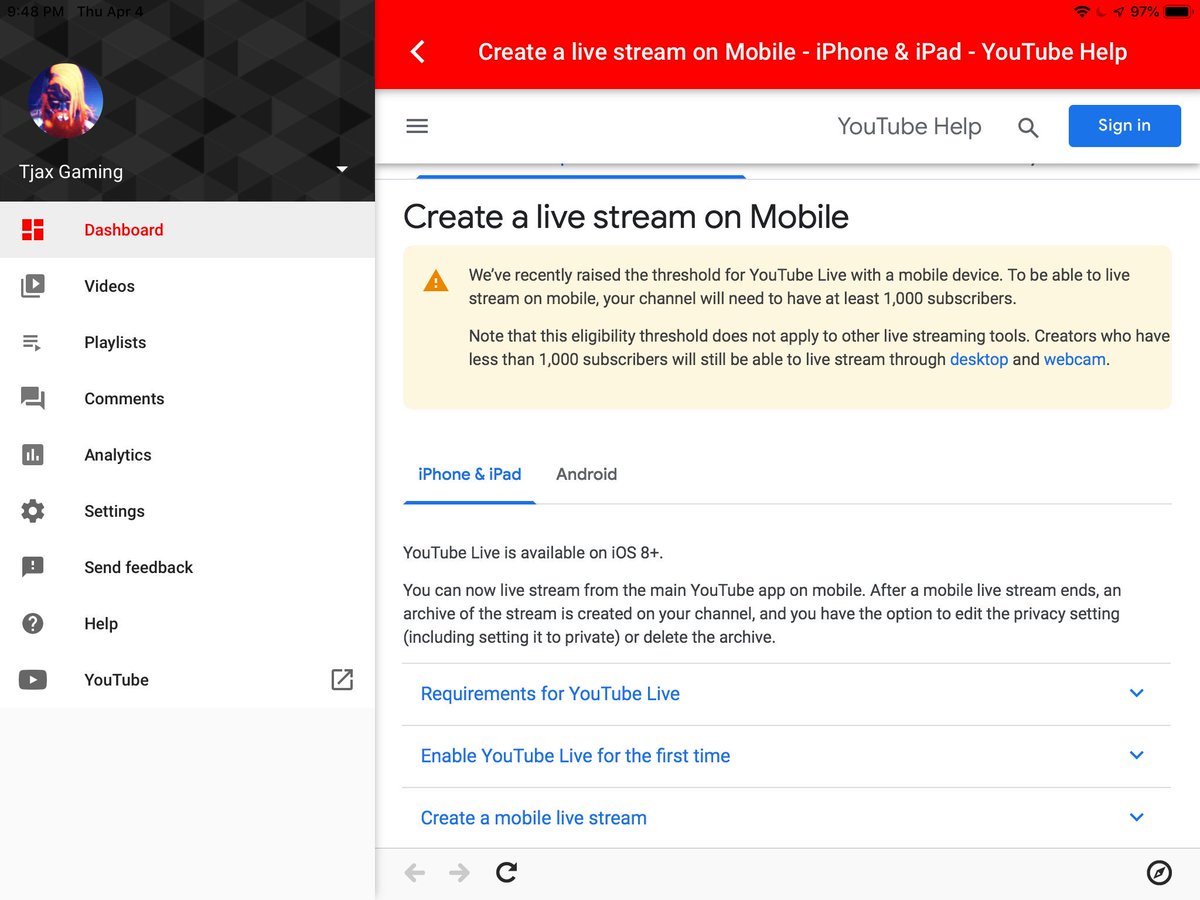Screen dimensions: 1200x900
Task: Click the Playlists icon in sidebar
Action: (33, 342)
